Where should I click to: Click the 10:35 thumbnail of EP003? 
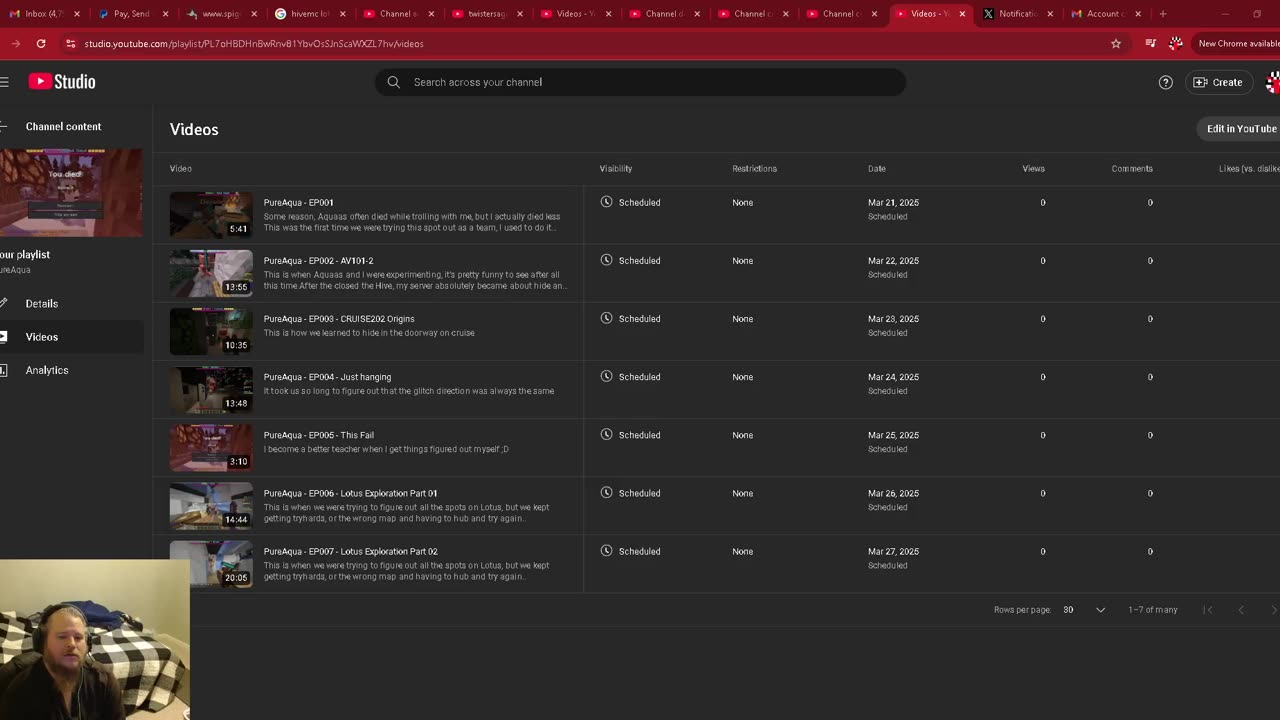211,330
